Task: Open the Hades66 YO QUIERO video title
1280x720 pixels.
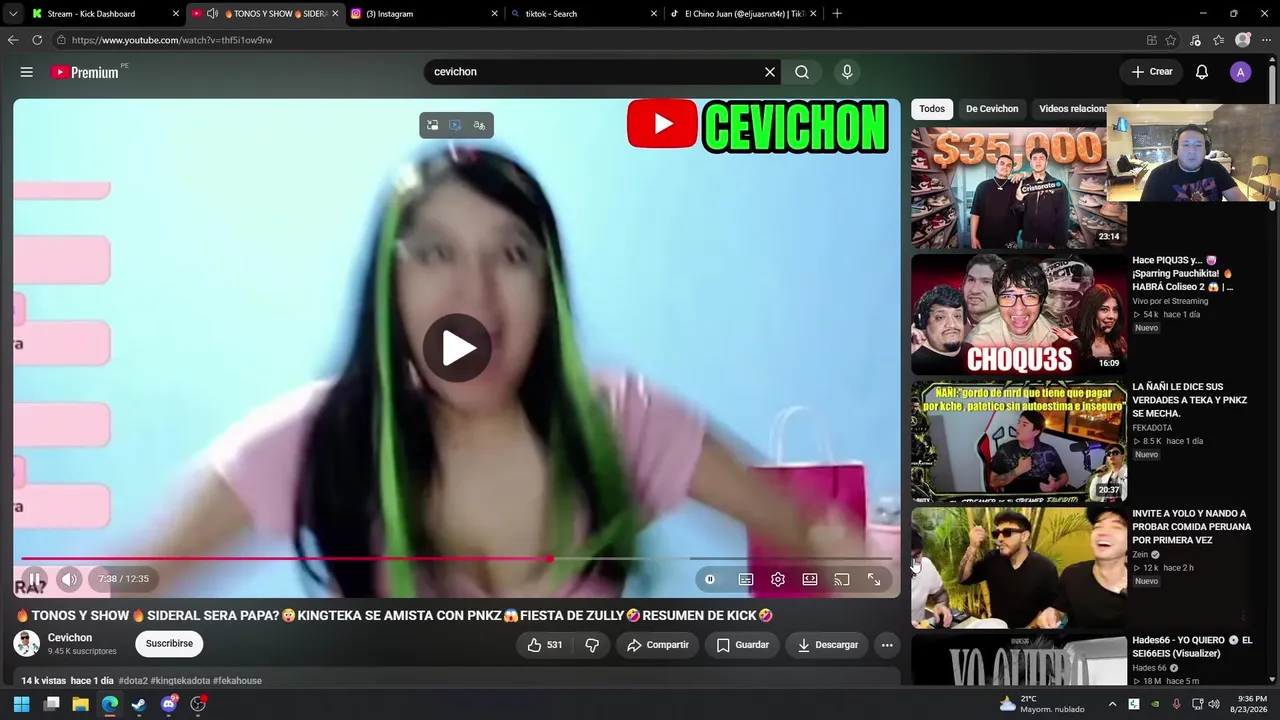Action: pos(1192,646)
